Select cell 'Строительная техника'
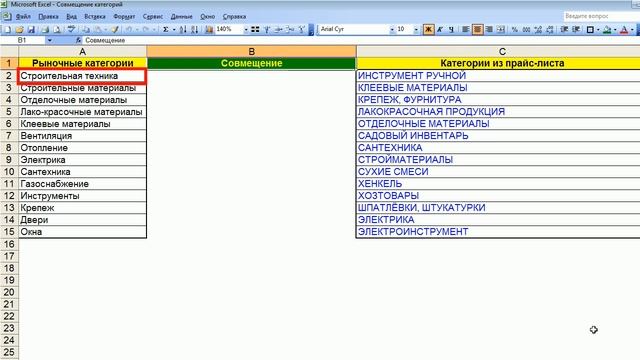 (82, 76)
